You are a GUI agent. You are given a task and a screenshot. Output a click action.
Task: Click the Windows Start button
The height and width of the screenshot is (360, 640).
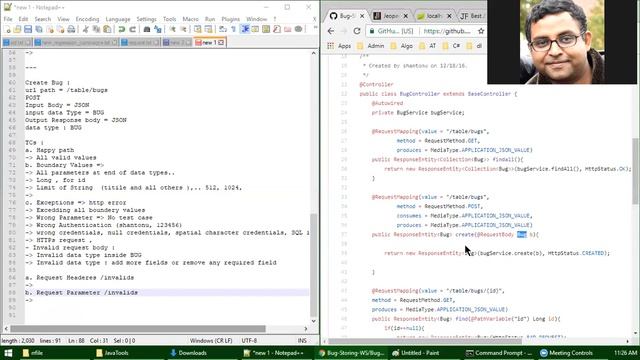(8, 353)
